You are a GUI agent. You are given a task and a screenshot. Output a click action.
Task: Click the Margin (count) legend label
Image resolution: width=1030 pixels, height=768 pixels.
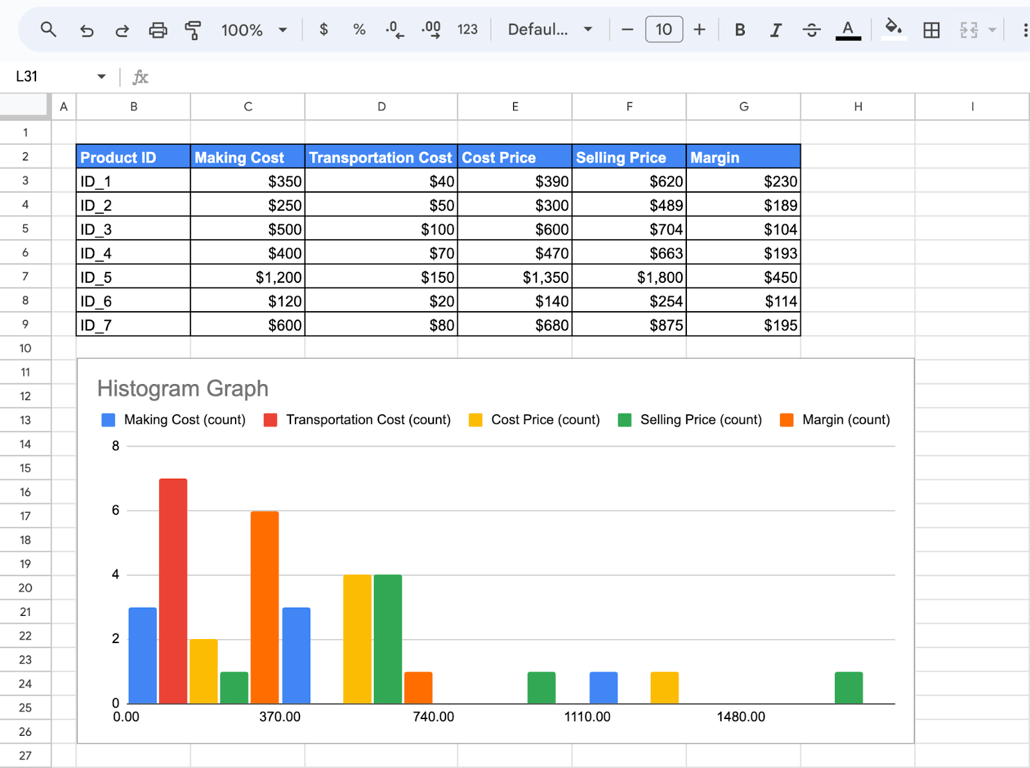(x=846, y=420)
